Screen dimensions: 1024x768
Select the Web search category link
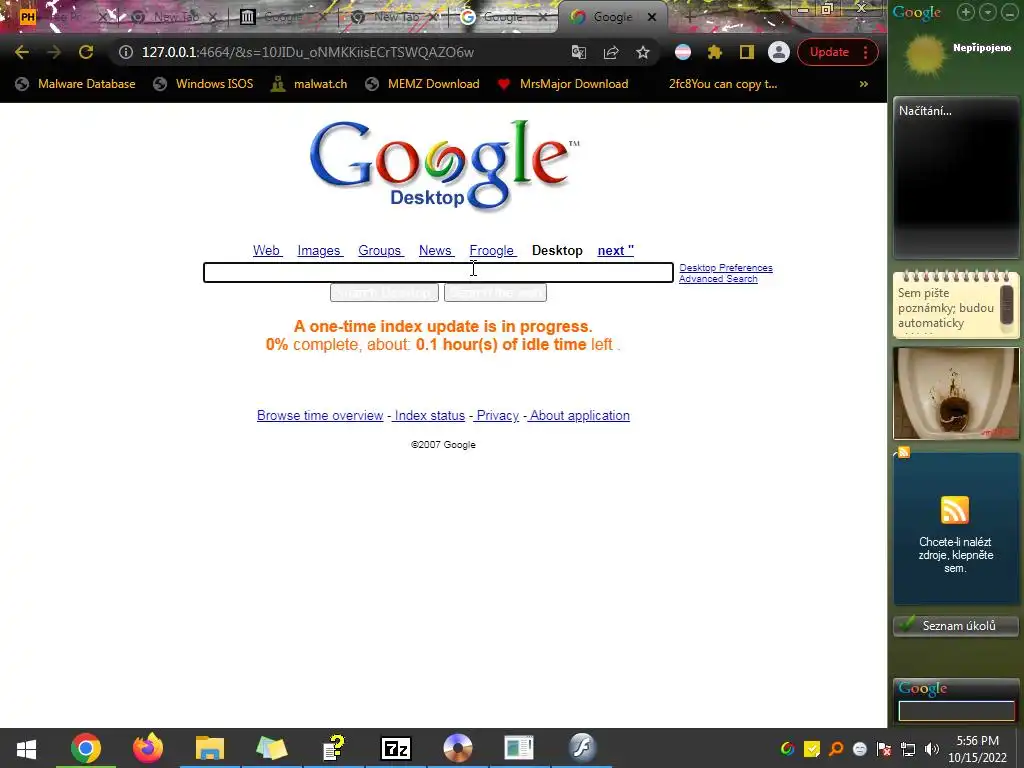tap(266, 250)
